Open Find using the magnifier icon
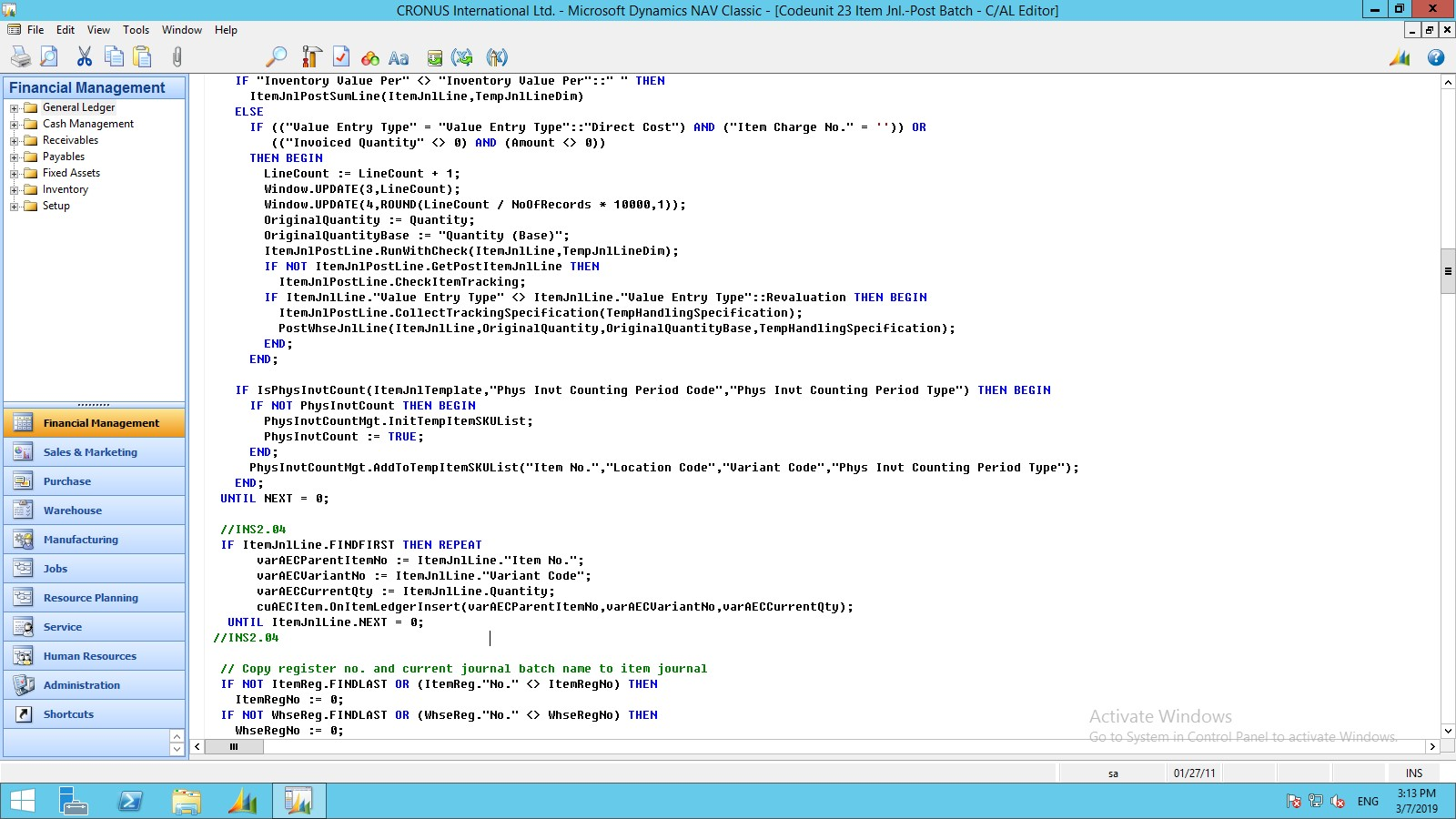This screenshot has width=1456, height=819. point(276,56)
